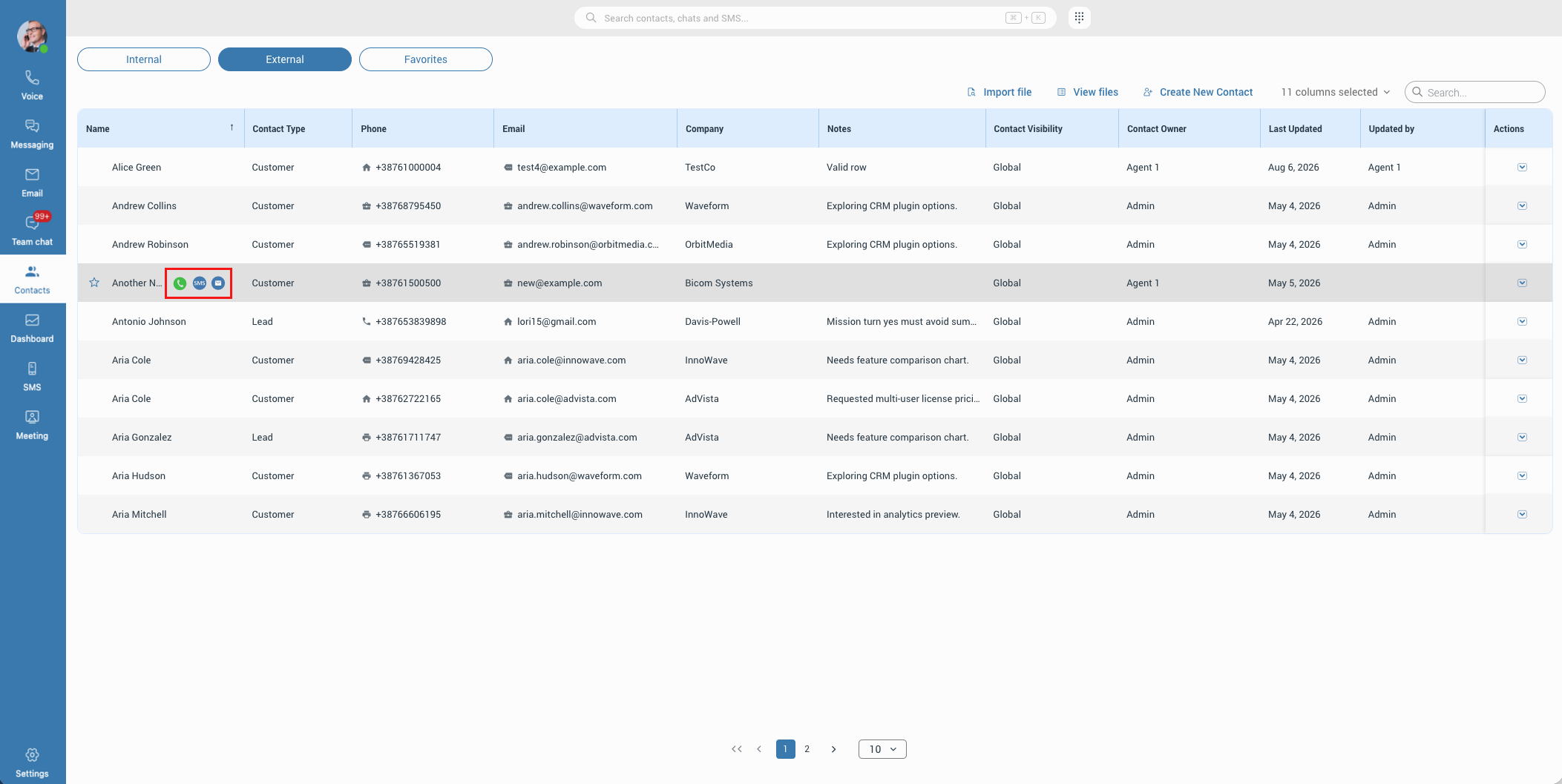This screenshot has width=1562, height=784.
Task: Send SMS to Another N... contact
Action: [x=200, y=283]
